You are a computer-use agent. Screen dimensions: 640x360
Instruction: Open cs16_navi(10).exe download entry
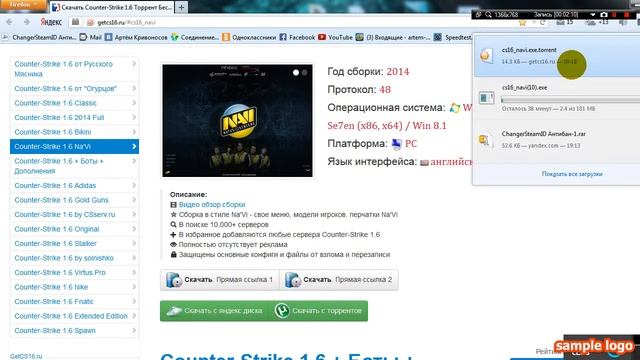click(557, 98)
